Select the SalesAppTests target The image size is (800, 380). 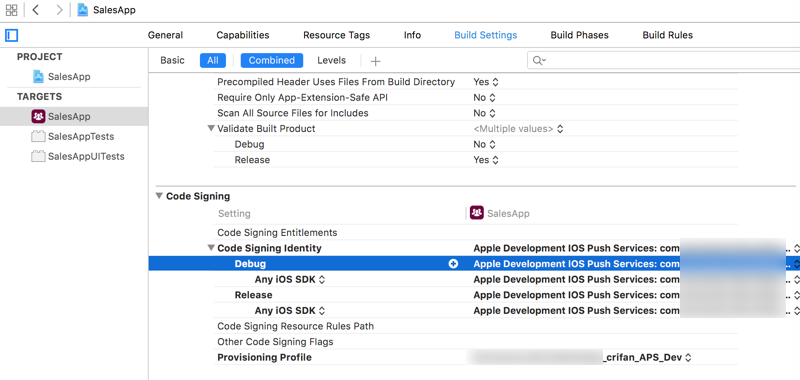tap(72, 137)
